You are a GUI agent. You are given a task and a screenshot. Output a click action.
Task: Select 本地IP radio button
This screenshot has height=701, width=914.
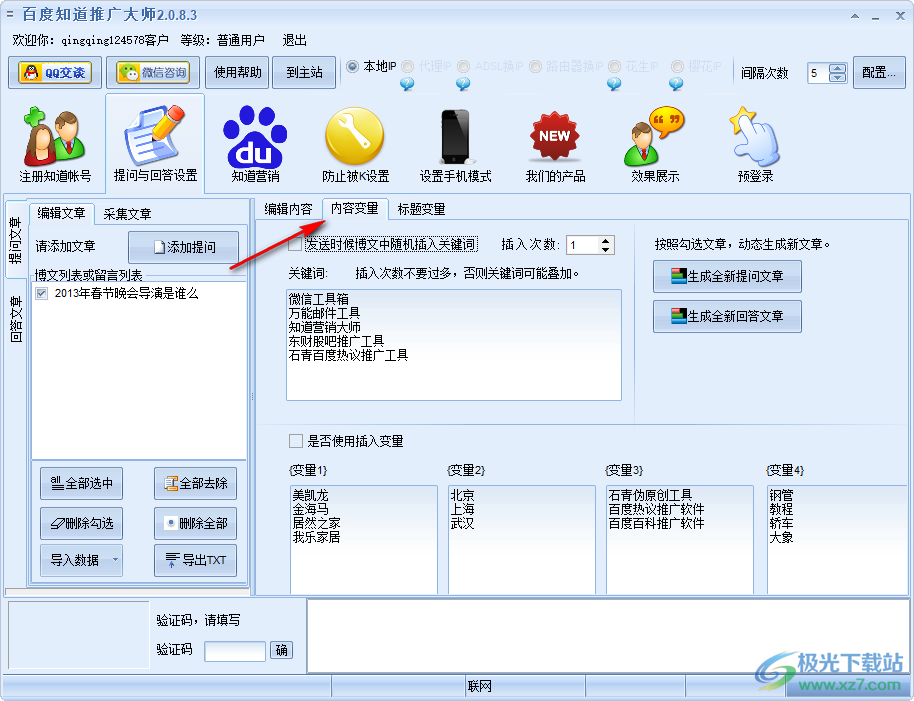[x=352, y=66]
